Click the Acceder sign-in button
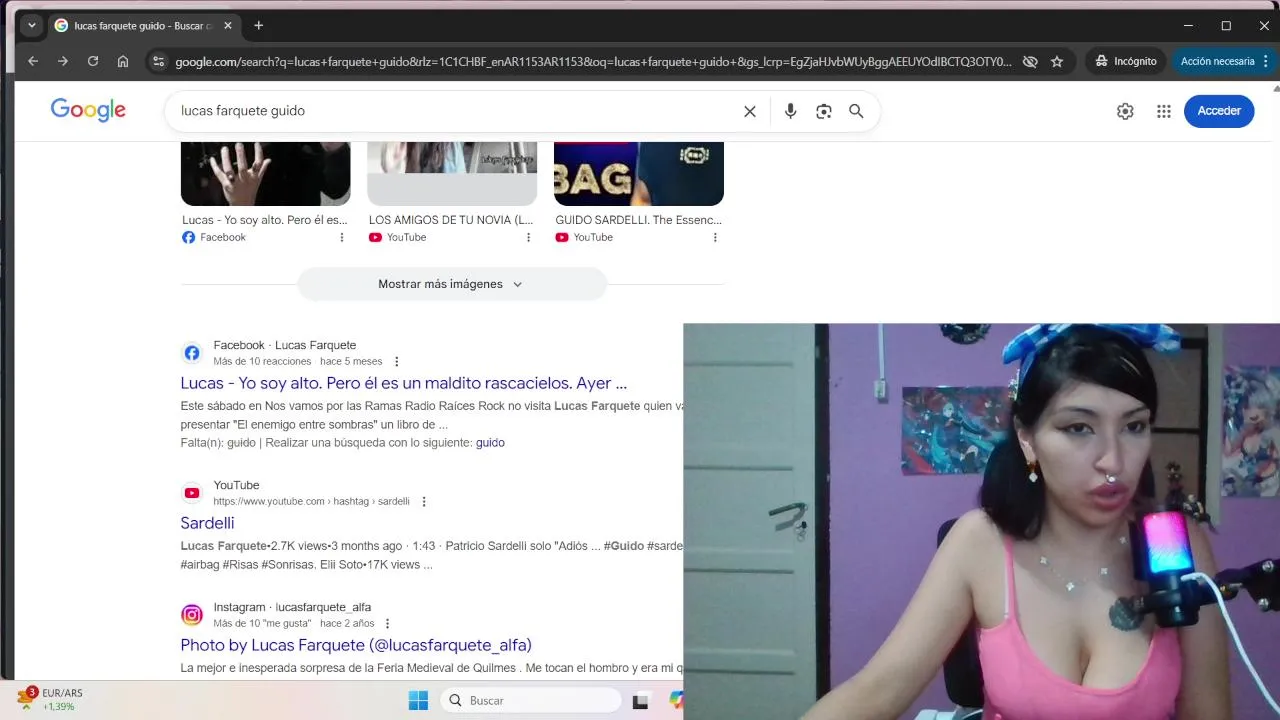The image size is (1280, 720). pos(1219,111)
